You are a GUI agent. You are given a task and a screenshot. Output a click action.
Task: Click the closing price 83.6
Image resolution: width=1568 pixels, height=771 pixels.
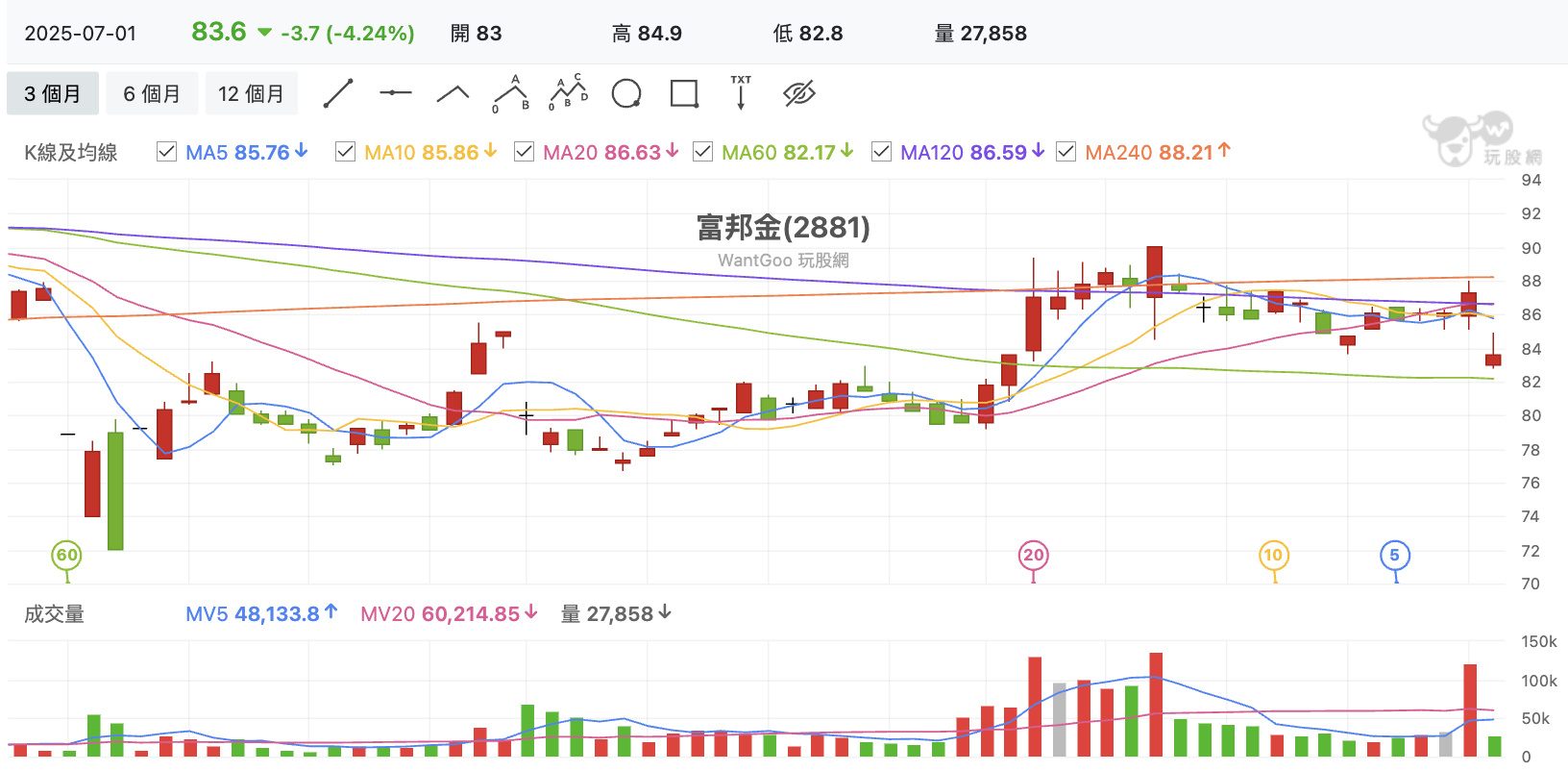click(219, 32)
